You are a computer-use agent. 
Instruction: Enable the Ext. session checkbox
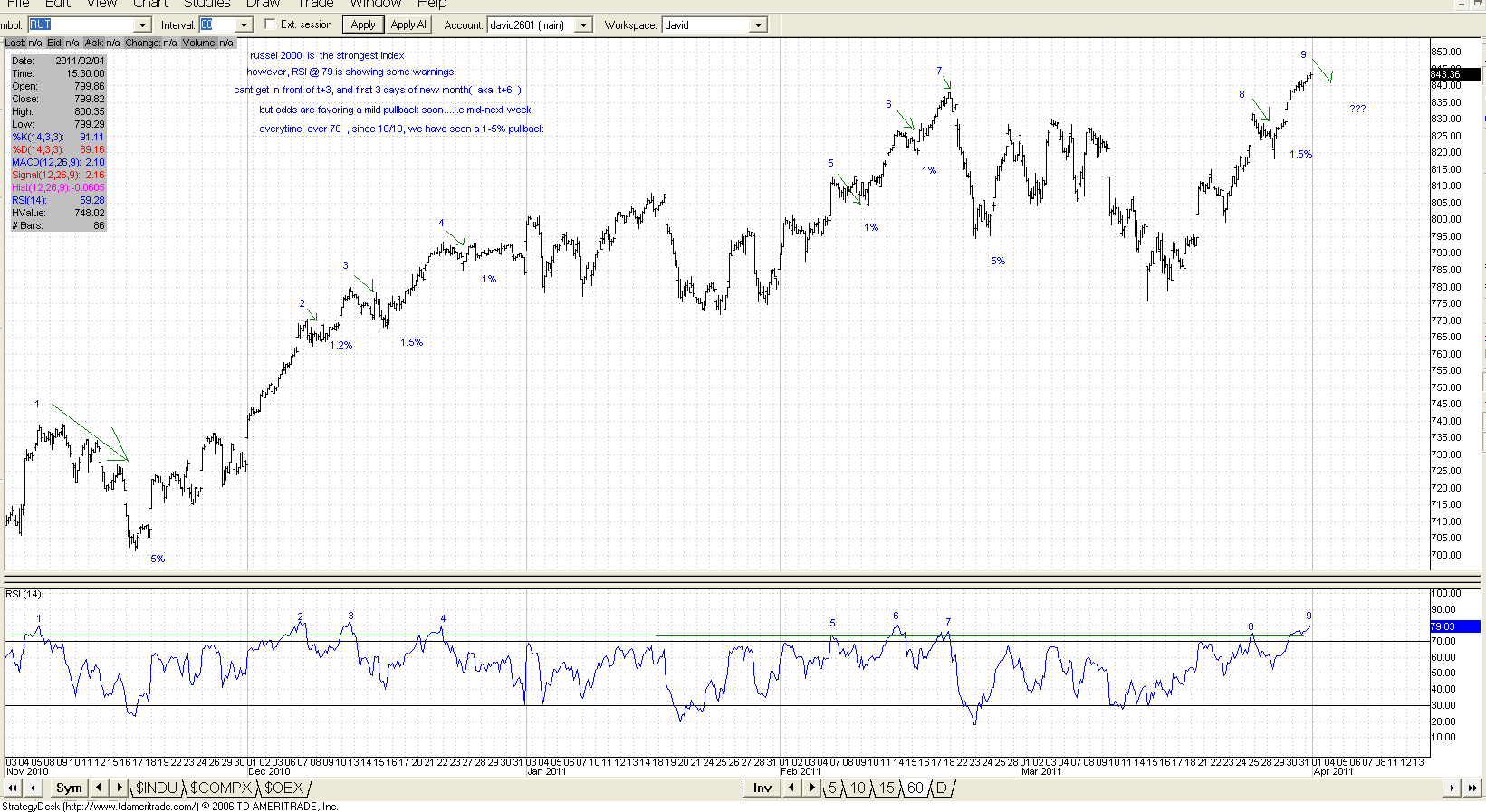point(270,24)
